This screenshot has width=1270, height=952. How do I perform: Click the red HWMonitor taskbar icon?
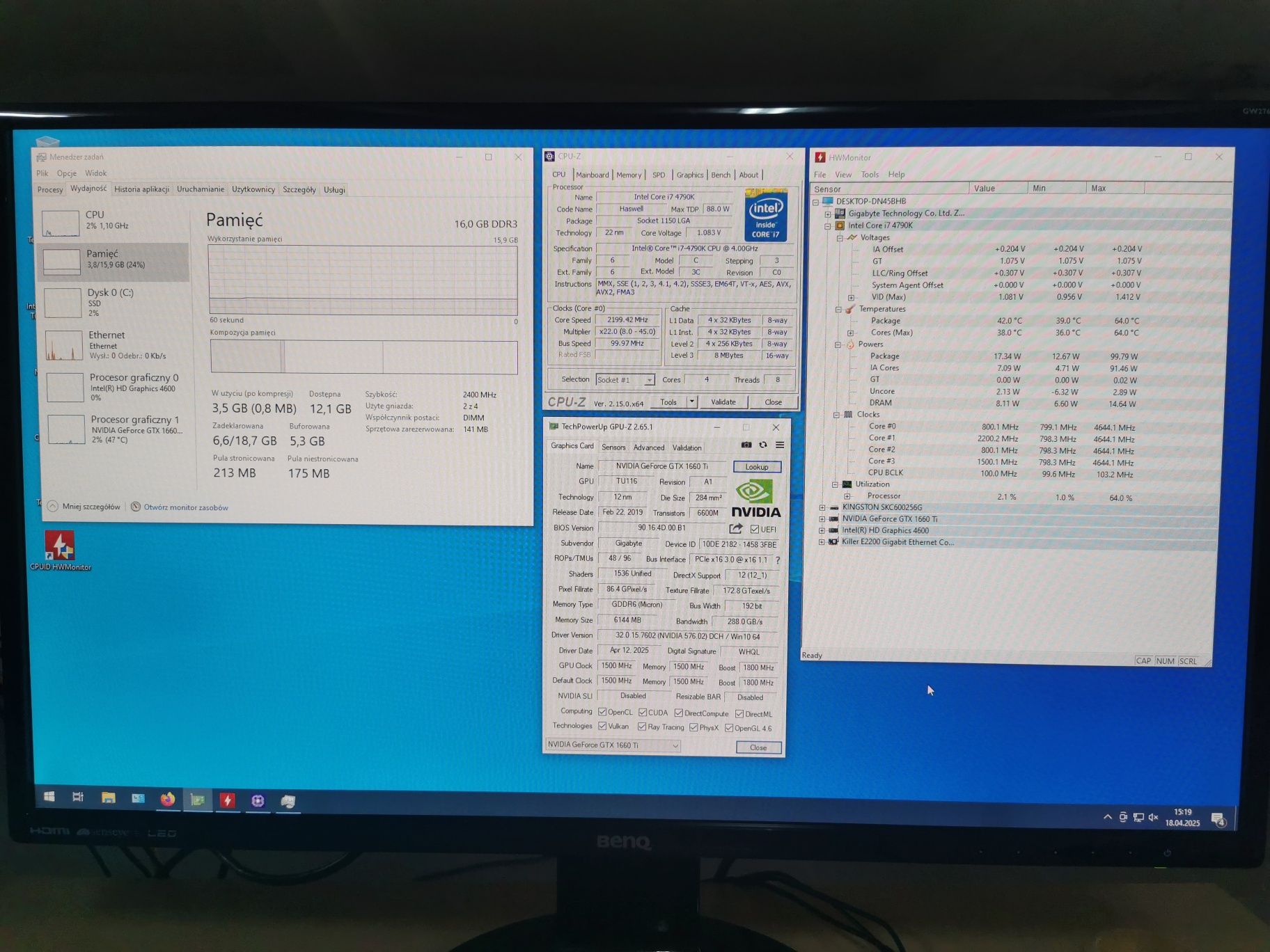227,800
